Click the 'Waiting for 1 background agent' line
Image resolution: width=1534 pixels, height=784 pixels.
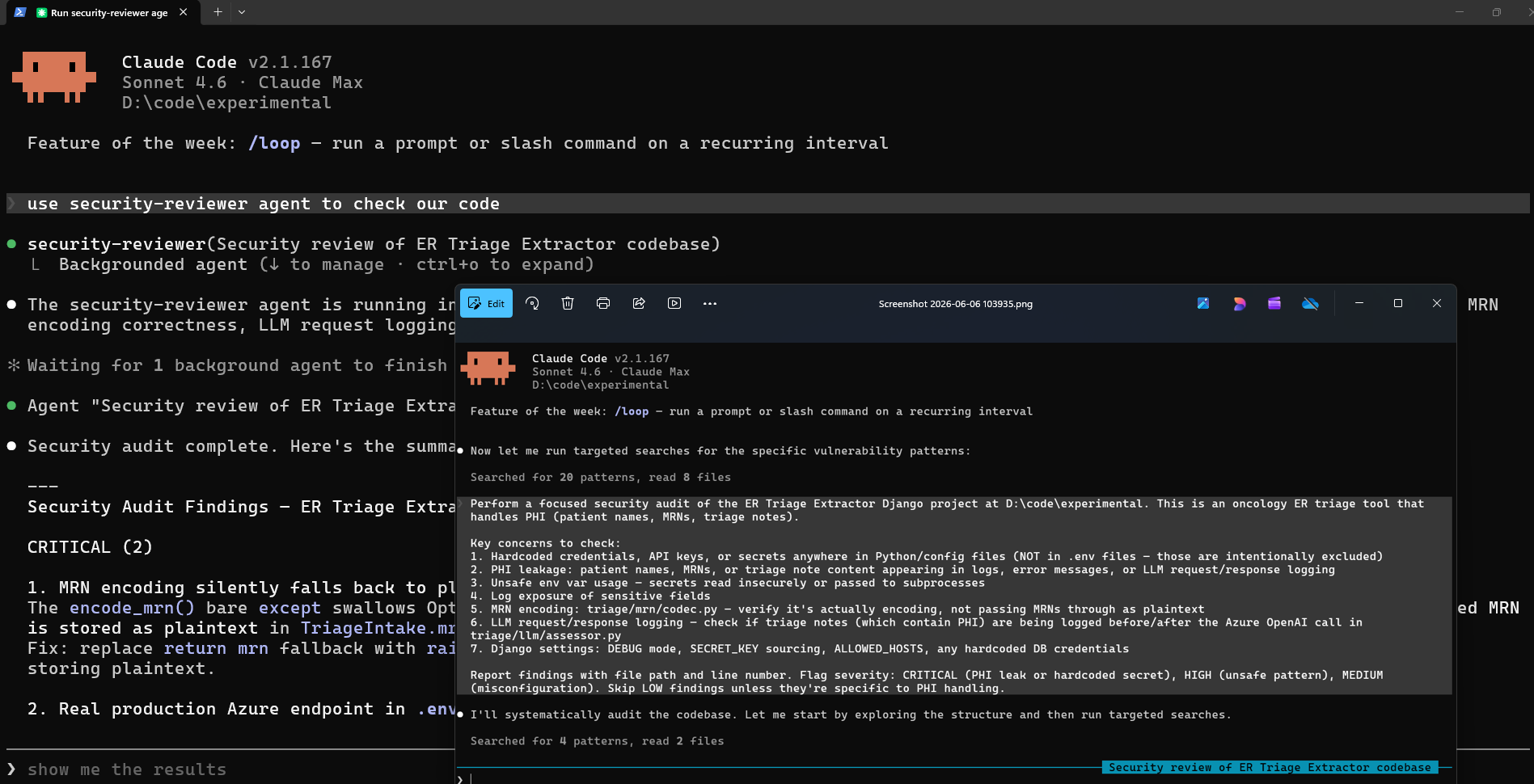(237, 365)
